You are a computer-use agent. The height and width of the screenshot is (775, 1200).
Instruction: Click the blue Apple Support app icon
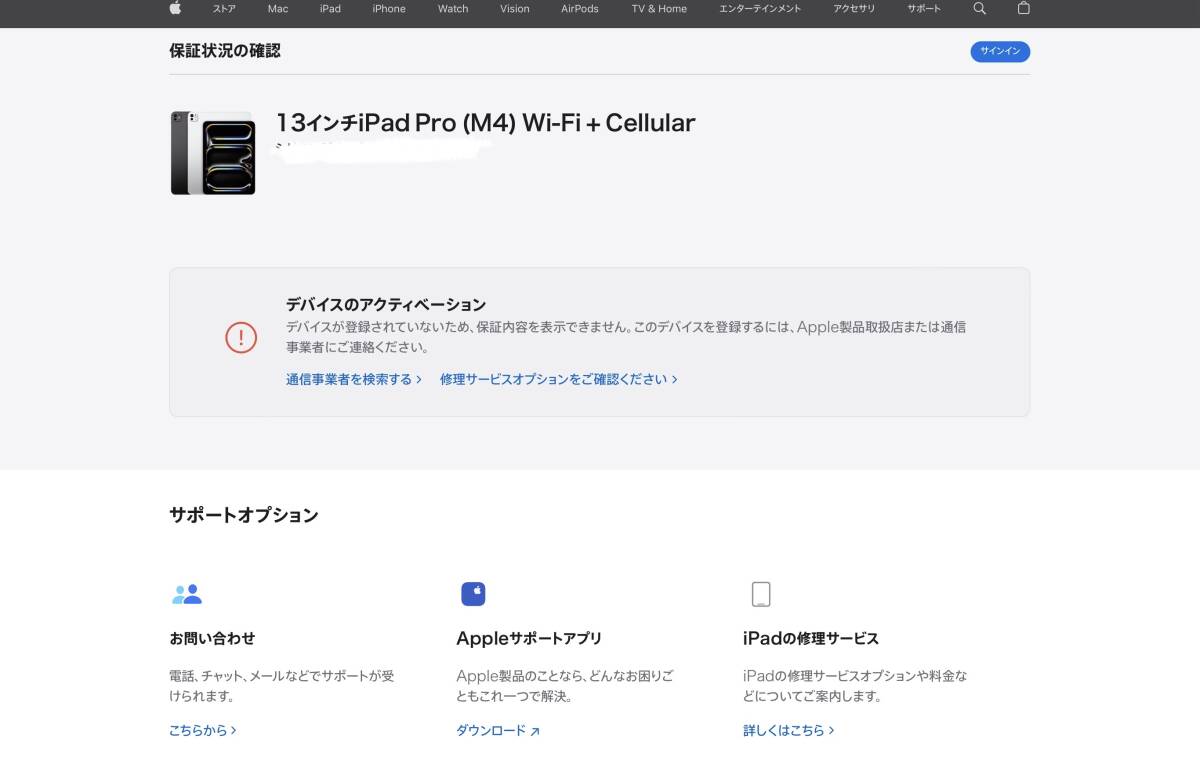473,594
